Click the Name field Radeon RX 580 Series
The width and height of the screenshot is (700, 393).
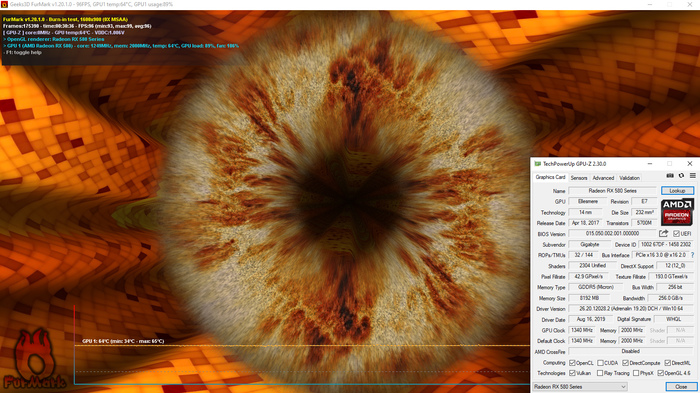click(x=612, y=191)
